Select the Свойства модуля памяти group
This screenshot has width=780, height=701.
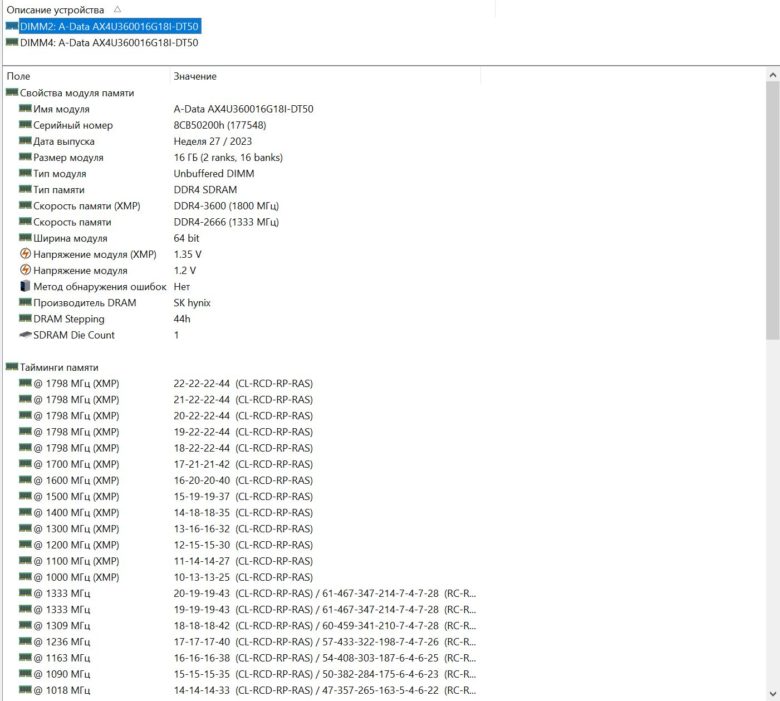click(77, 93)
